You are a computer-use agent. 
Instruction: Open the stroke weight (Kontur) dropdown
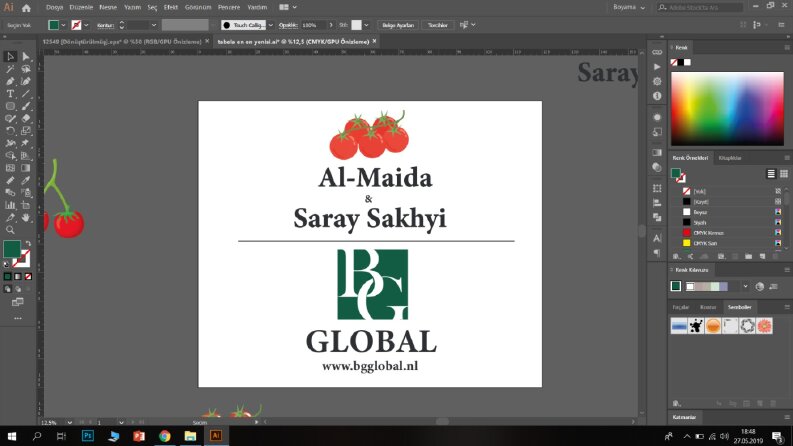pyautogui.click(x=154, y=25)
